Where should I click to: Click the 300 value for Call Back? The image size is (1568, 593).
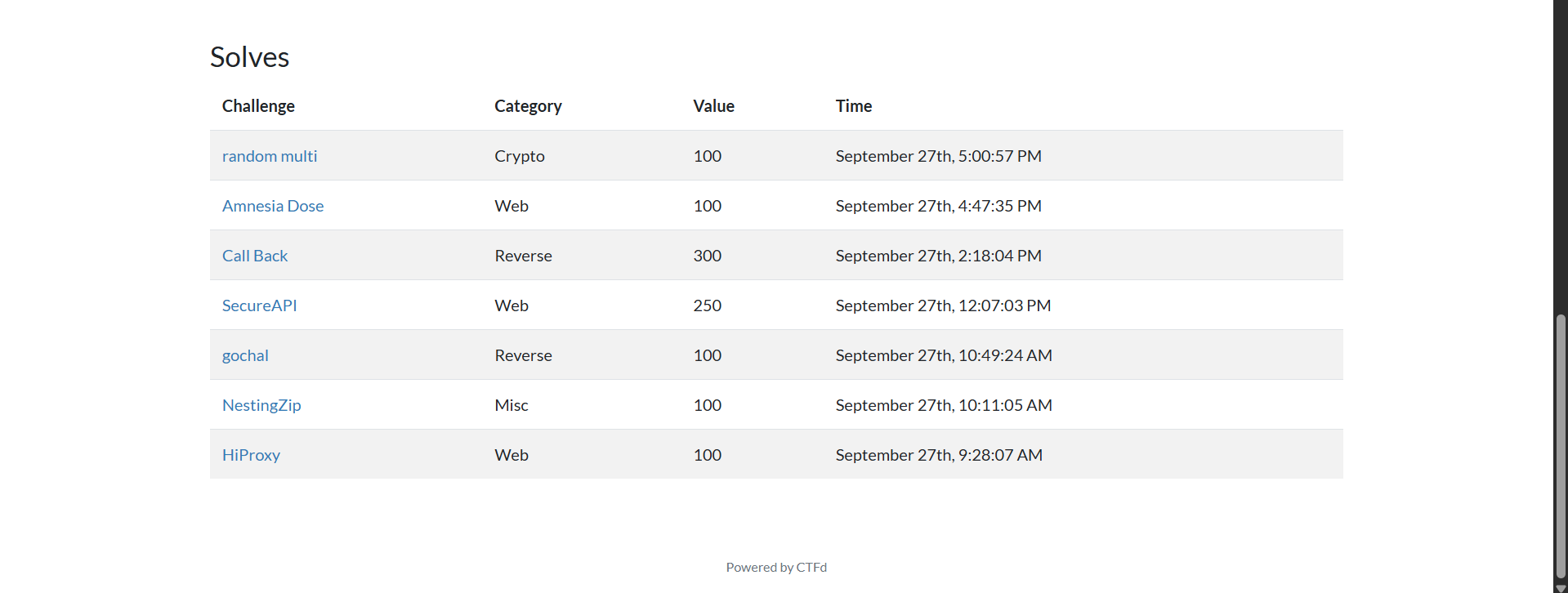(707, 256)
